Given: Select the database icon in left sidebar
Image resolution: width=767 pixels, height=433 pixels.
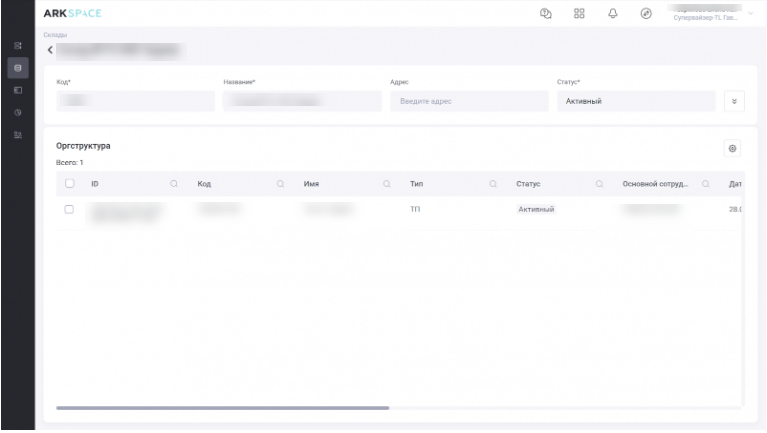Looking at the screenshot, I should point(17,68).
